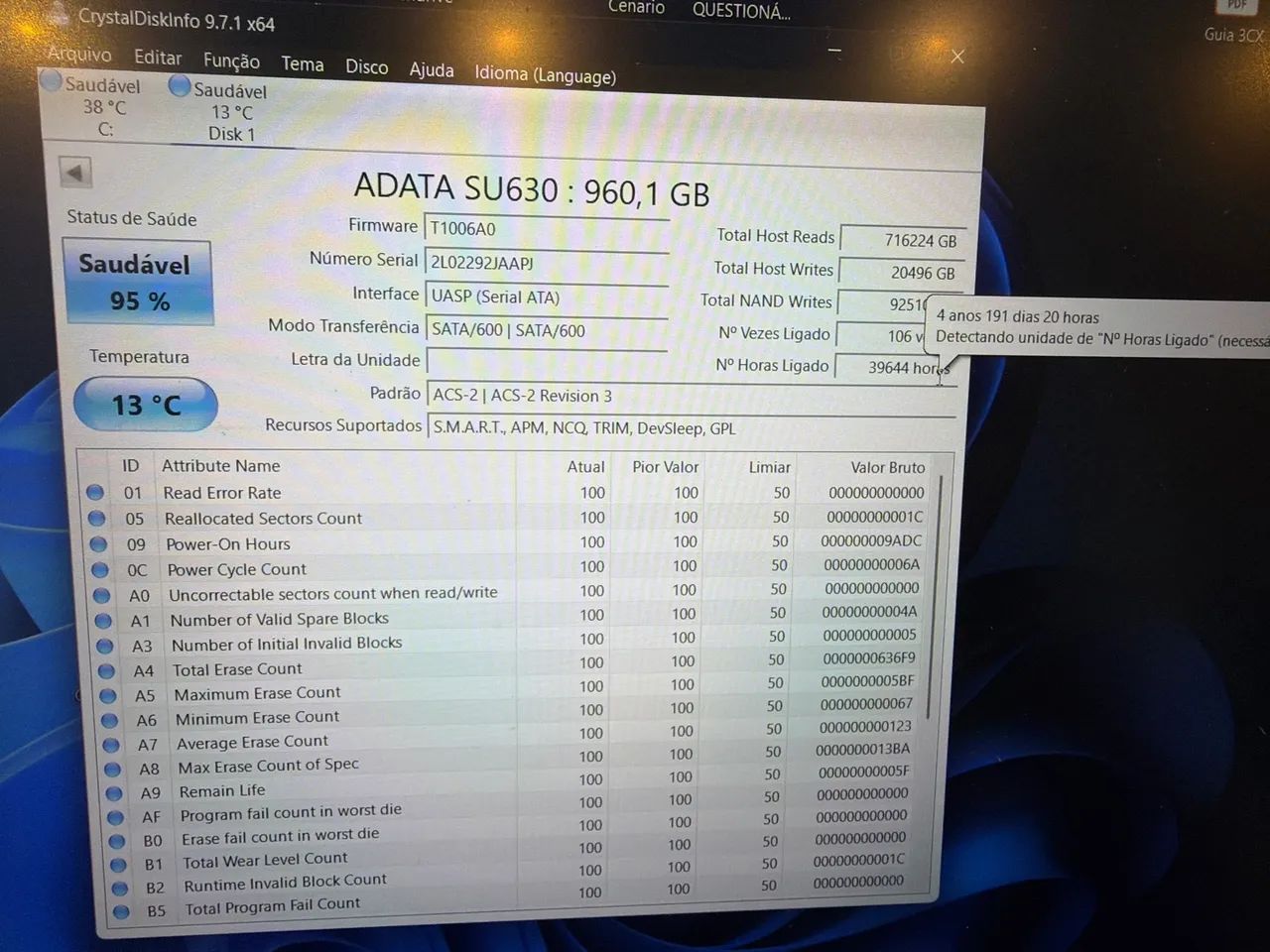1270x952 pixels.
Task: Open the Arquivo menu
Action: [x=80, y=55]
